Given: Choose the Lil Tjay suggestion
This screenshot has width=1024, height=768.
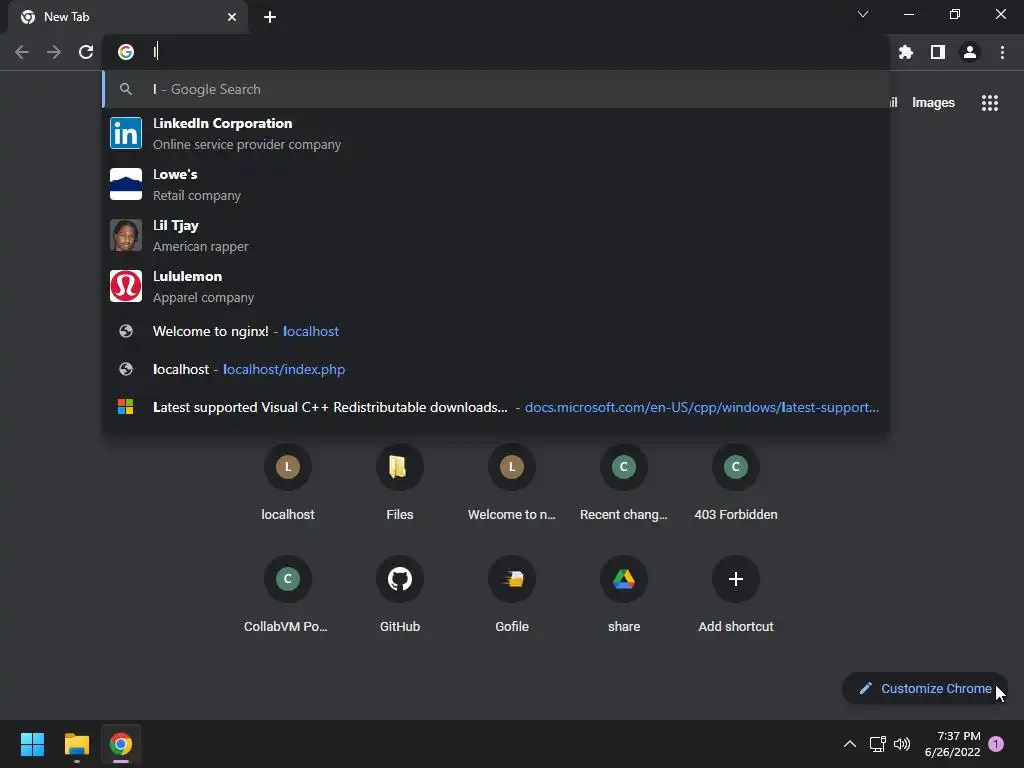Looking at the screenshot, I should tap(496, 235).
